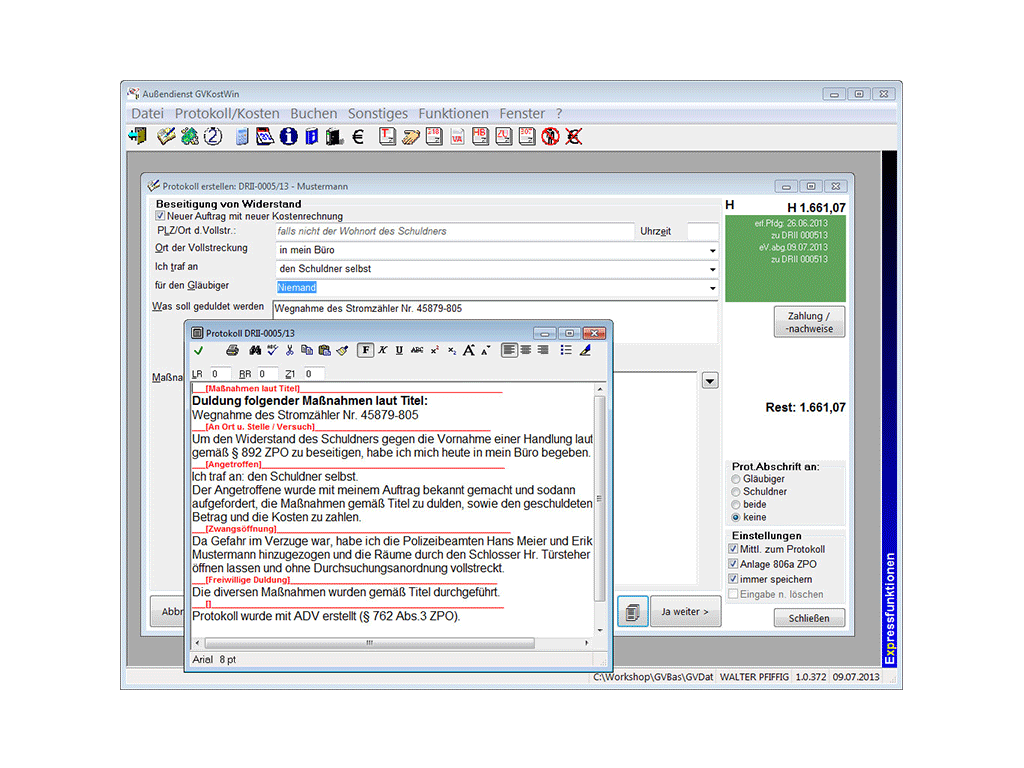Toggle bold formatting F button

pyautogui.click(x=366, y=350)
